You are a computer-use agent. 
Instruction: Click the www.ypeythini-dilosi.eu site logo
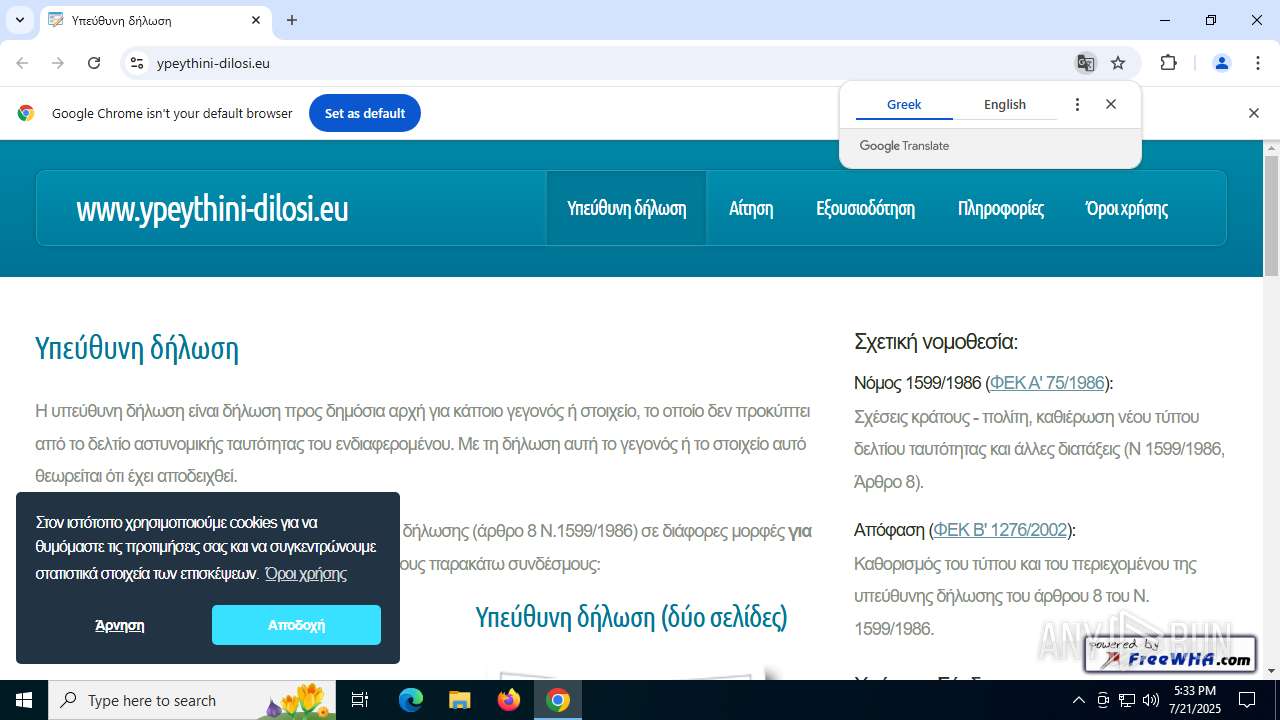coord(212,208)
